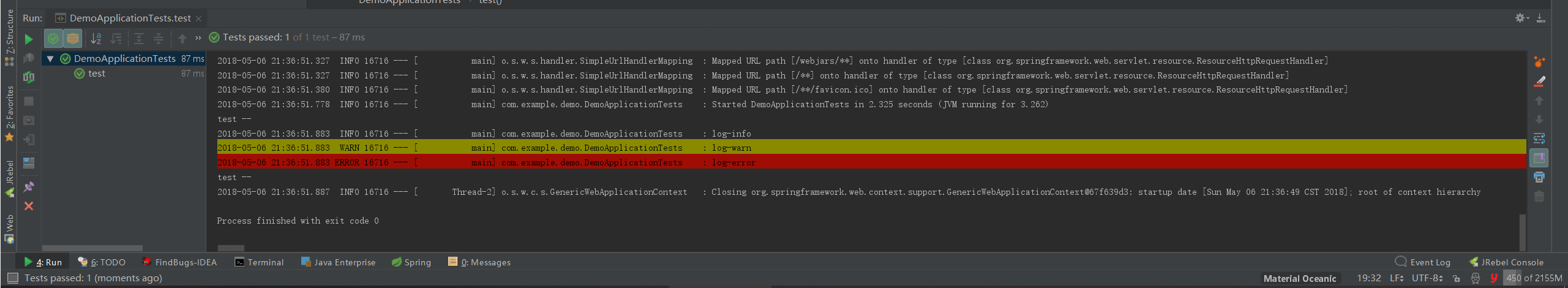Viewport: 1568px width, 288px height.
Task: Click console horizontal scrollbar
Action: point(231,248)
